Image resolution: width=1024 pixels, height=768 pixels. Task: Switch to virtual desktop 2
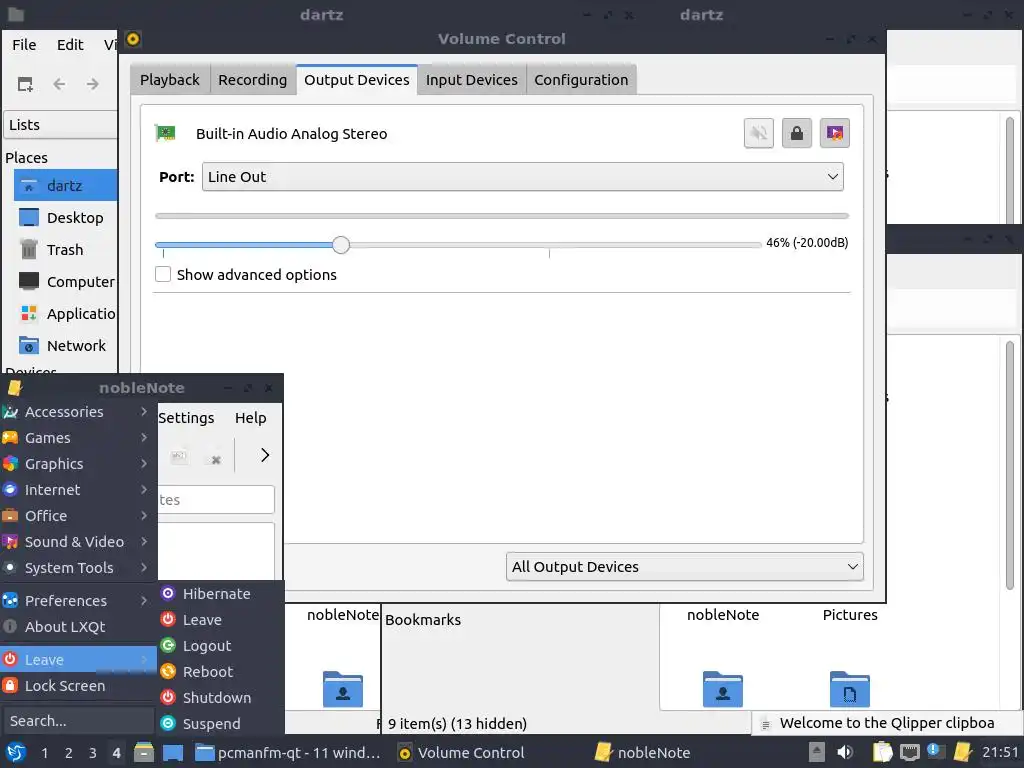point(68,753)
